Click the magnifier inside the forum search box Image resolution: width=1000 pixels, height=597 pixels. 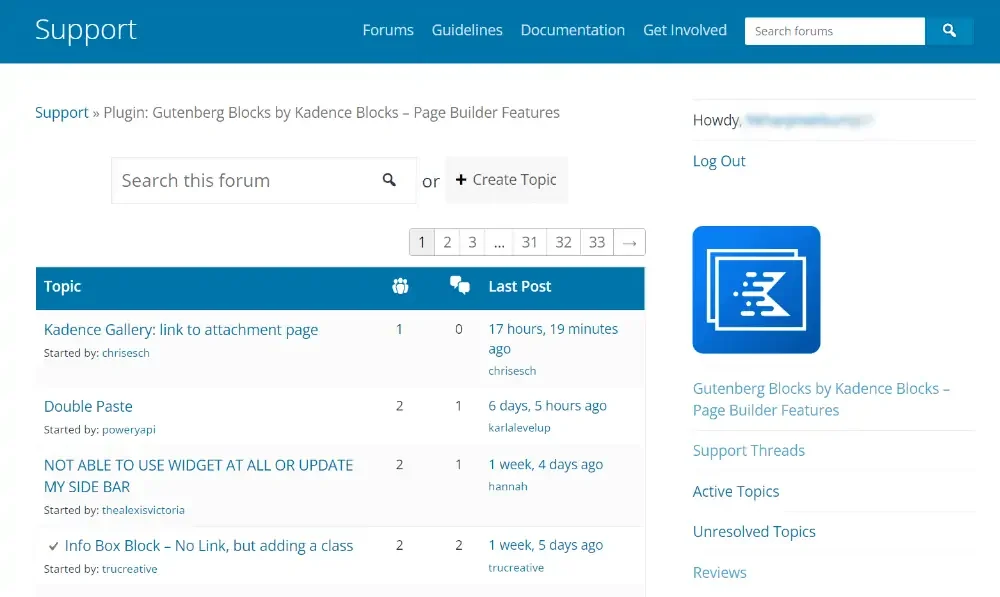point(390,179)
